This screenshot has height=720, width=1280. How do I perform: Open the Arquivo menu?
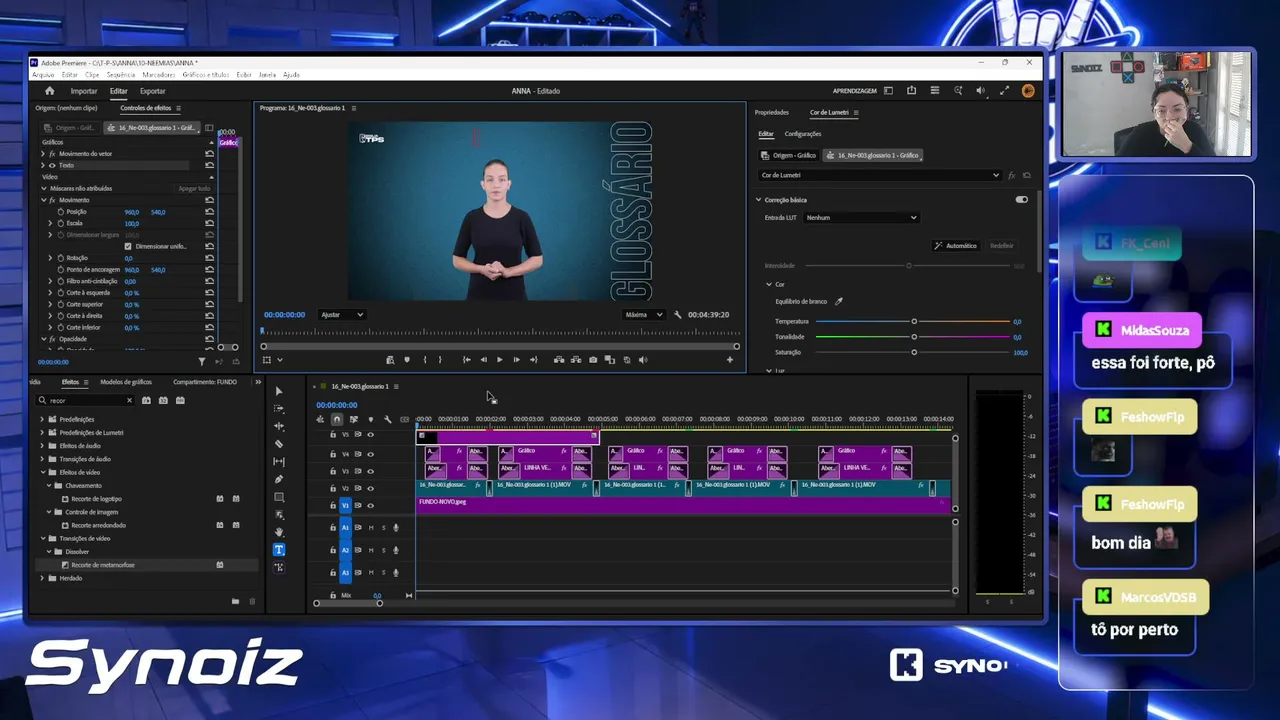pos(43,75)
